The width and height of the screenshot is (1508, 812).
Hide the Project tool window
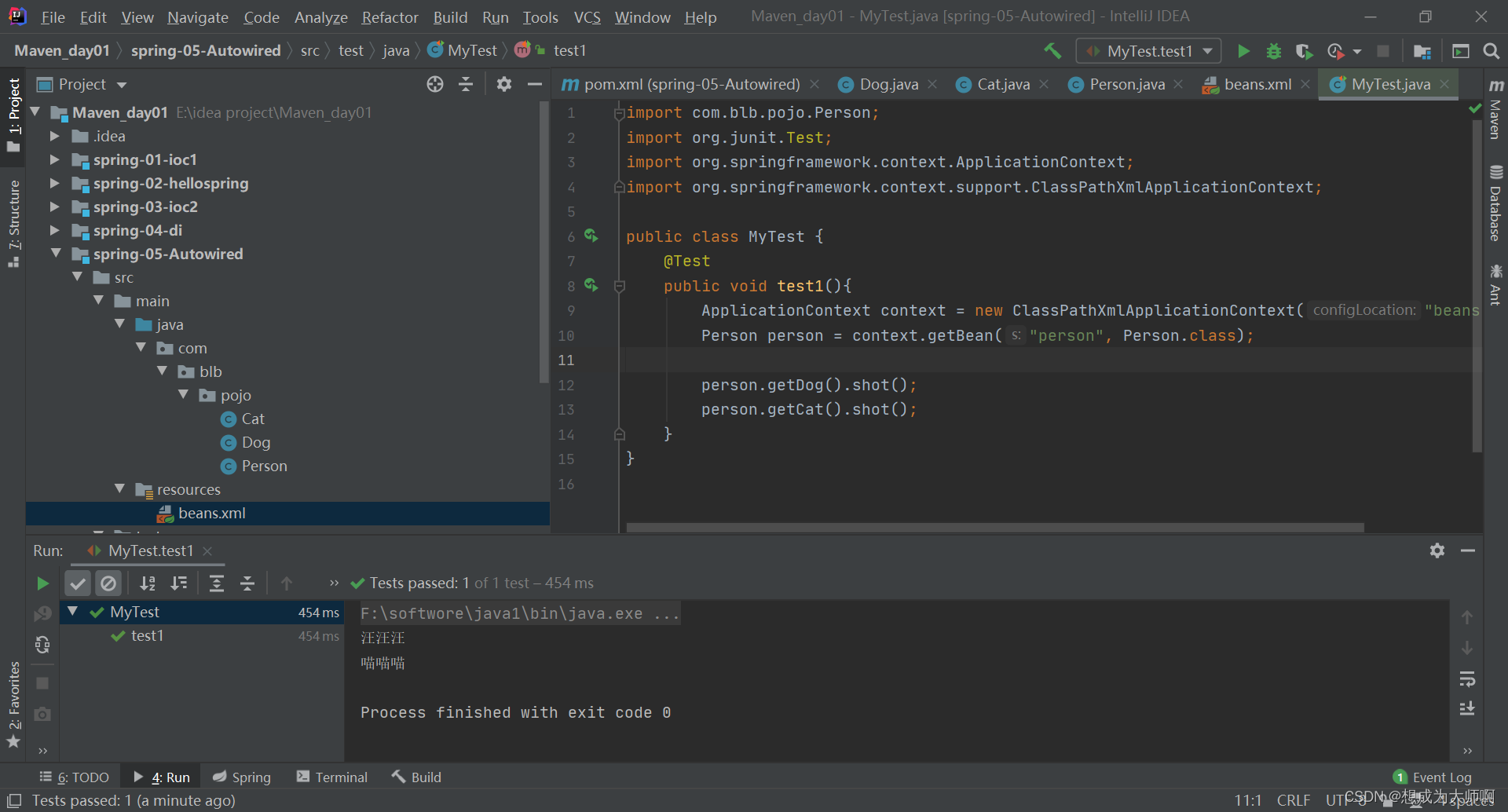[535, 84]
